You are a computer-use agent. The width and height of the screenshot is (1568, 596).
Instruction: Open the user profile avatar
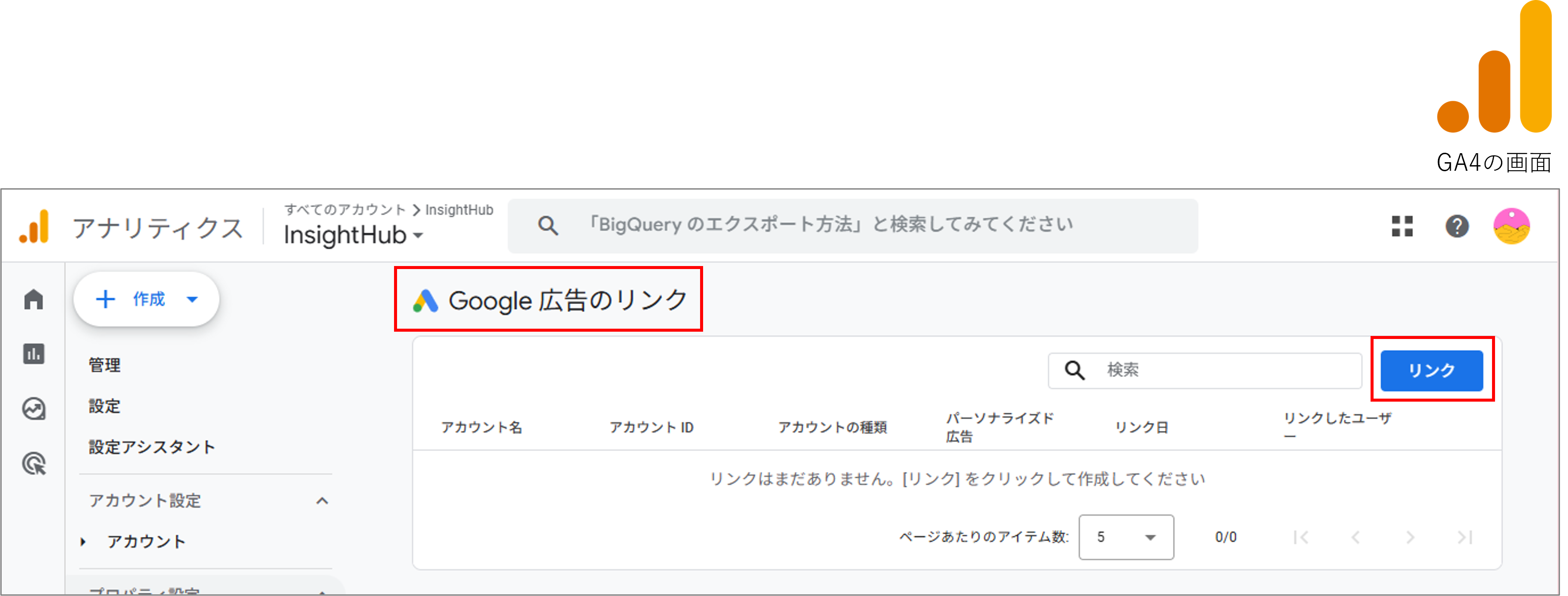coord(1511,227)
